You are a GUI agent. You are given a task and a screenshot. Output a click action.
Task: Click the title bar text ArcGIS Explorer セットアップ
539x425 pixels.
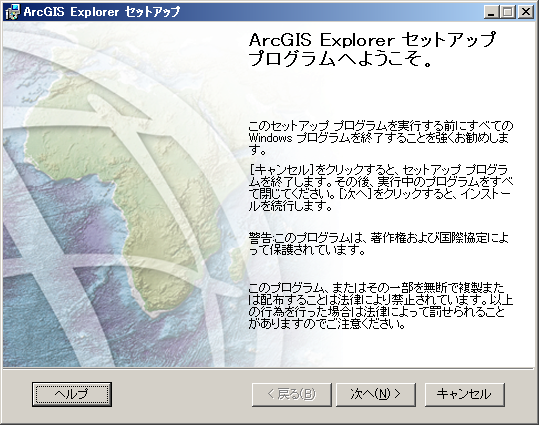point(102,12)
